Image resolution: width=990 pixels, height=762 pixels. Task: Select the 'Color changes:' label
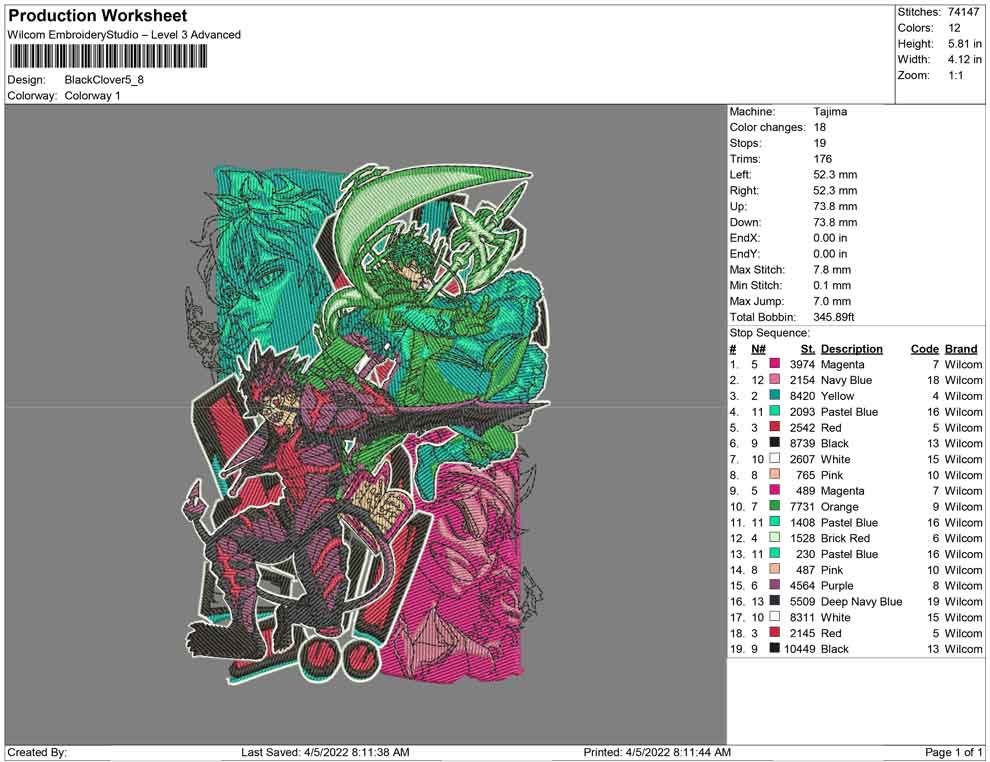(768, 127)
